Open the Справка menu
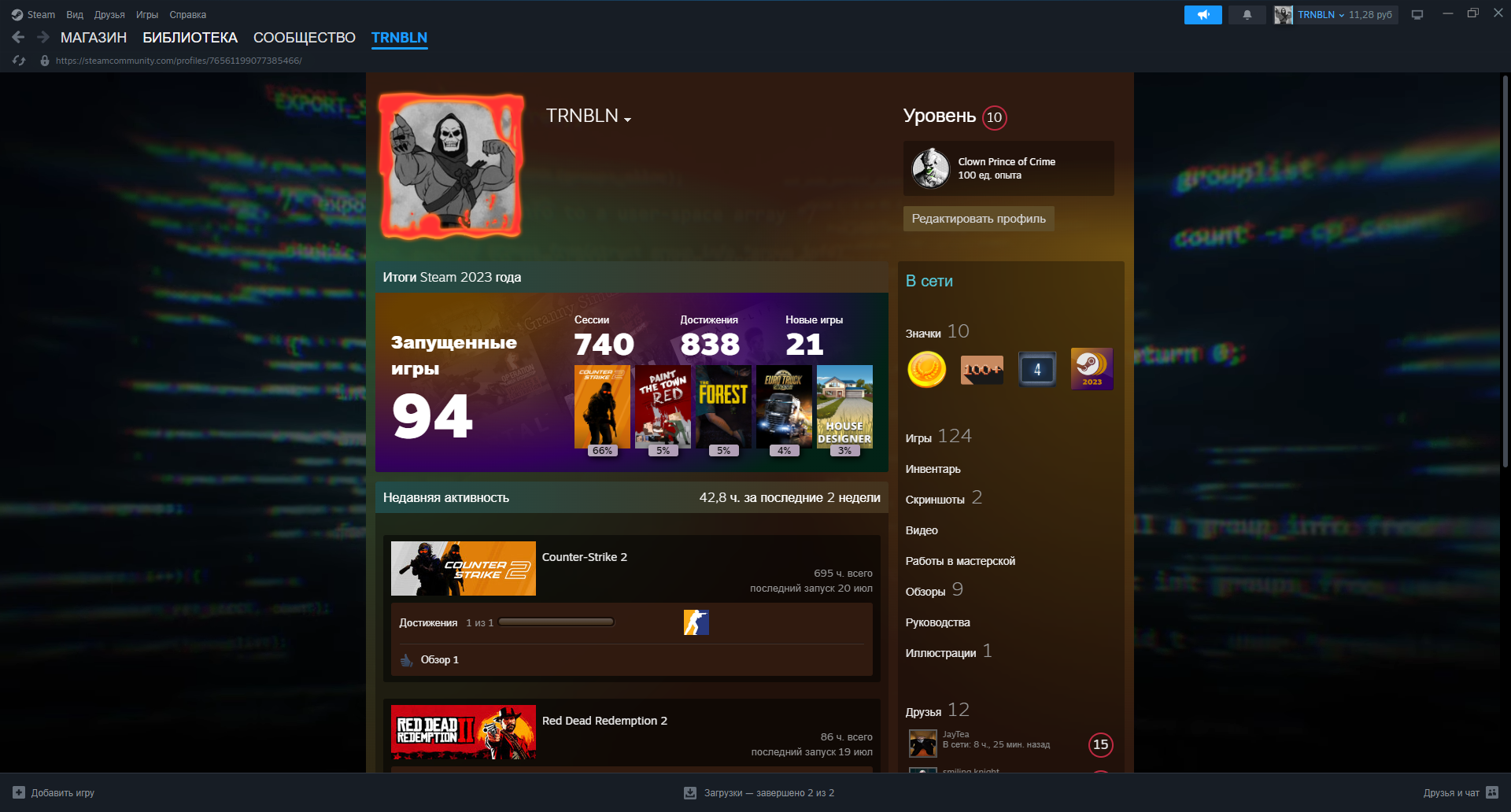 click(x=188, y=15)
